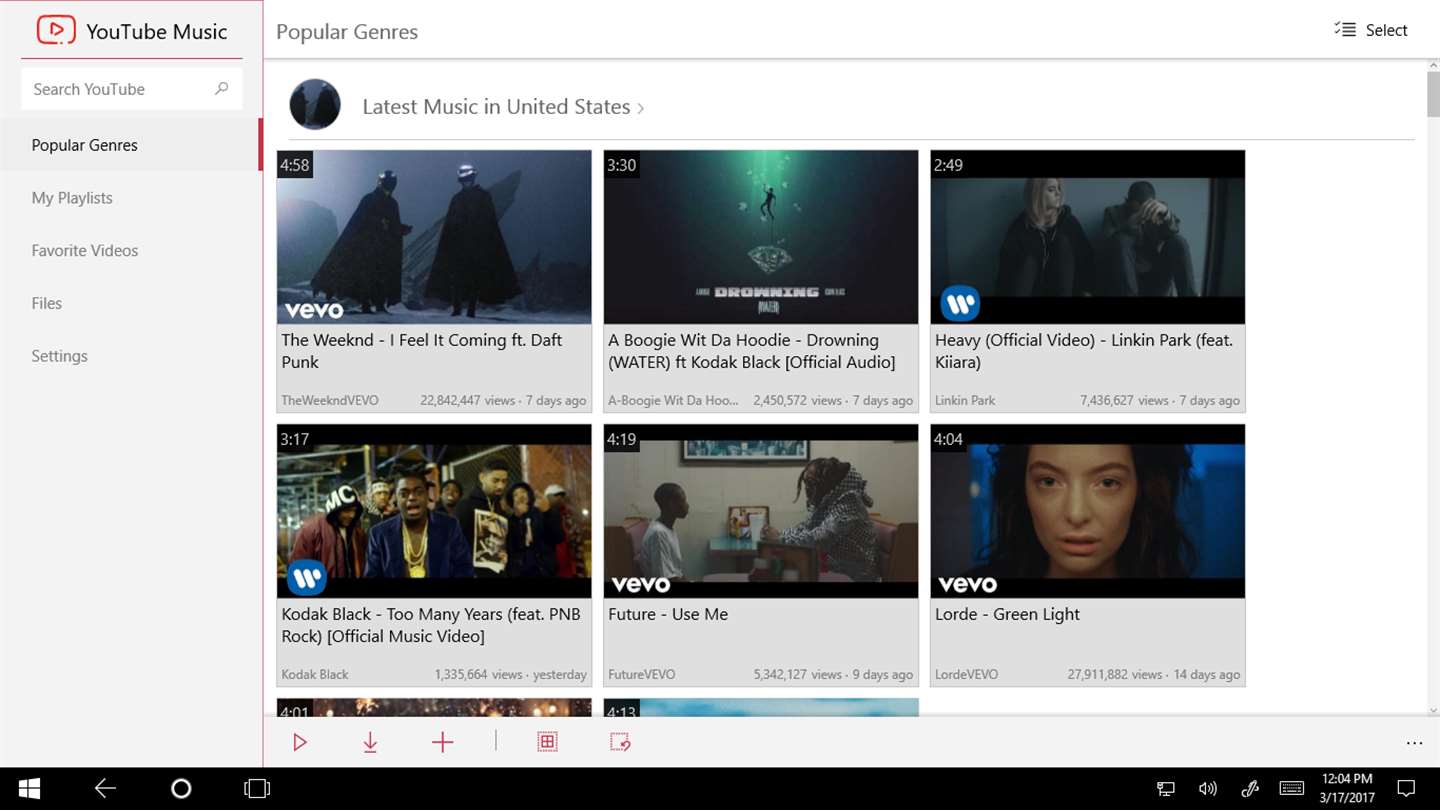Open Cortana circle on taskbar
The image size is (1440, 810).
[181, 789]
